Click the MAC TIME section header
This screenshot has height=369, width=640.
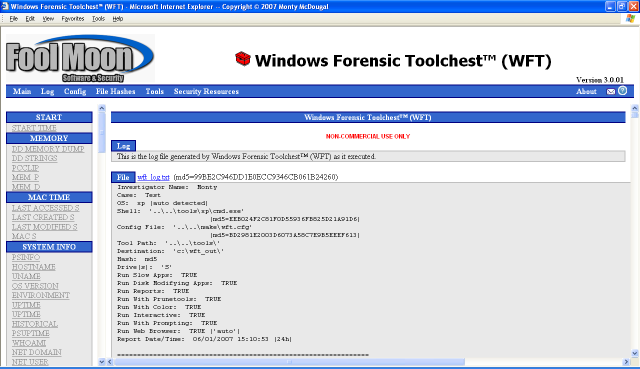pyautogui.click(x=49, y=197)
